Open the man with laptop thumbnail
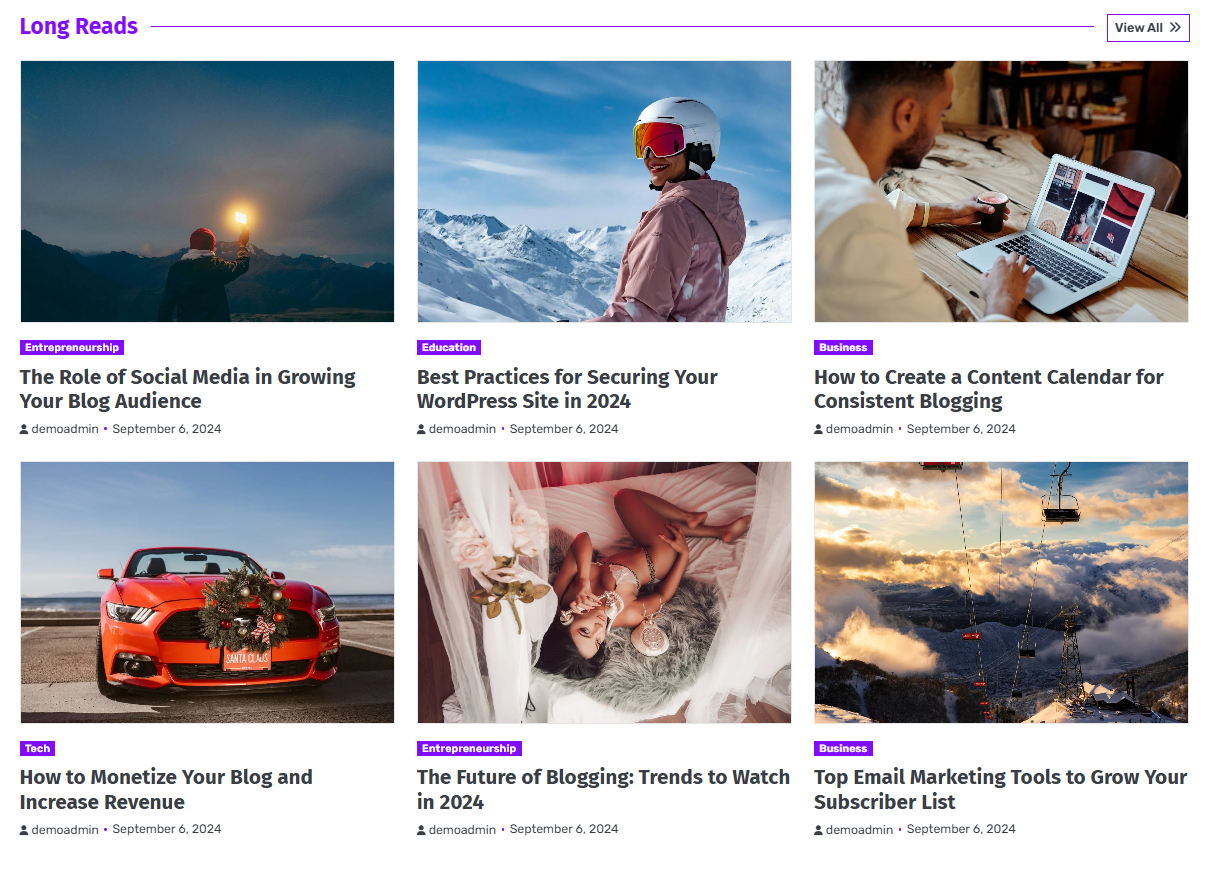Viewport: 1213px width, 869px height. click(x=1001, y=191)
